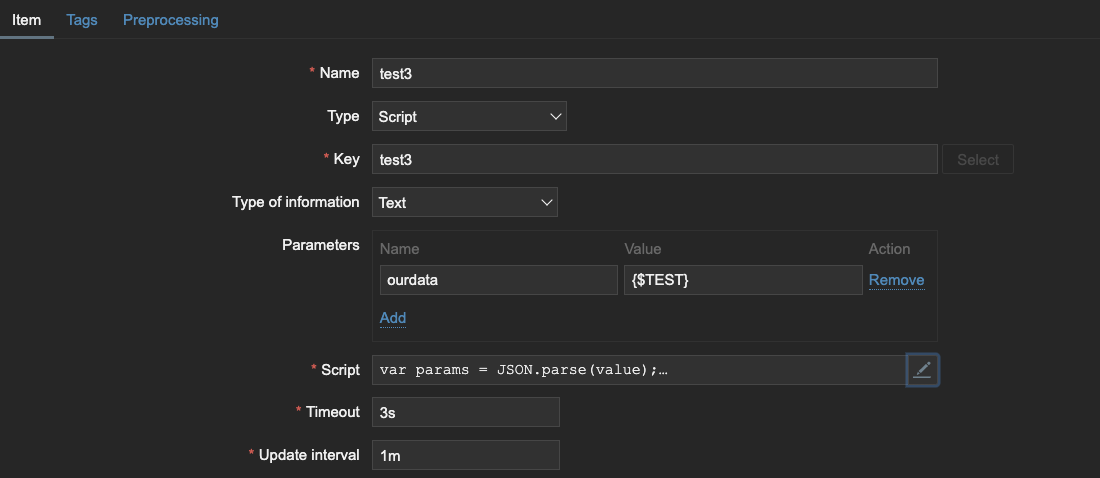Viewport: 1100px width, 478px height.
Task: Click the Parameters label text
Action: (321, 245)
